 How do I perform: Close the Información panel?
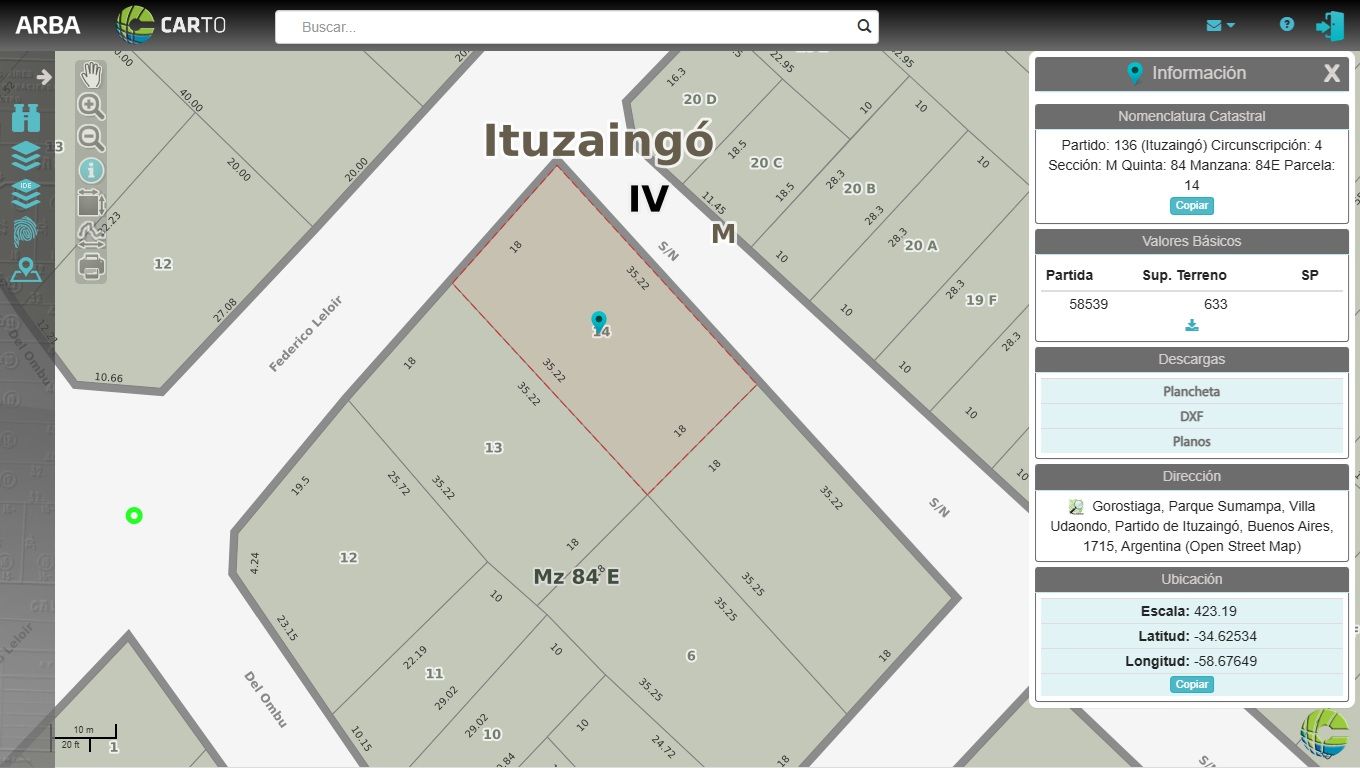(x=1331, y=73)
